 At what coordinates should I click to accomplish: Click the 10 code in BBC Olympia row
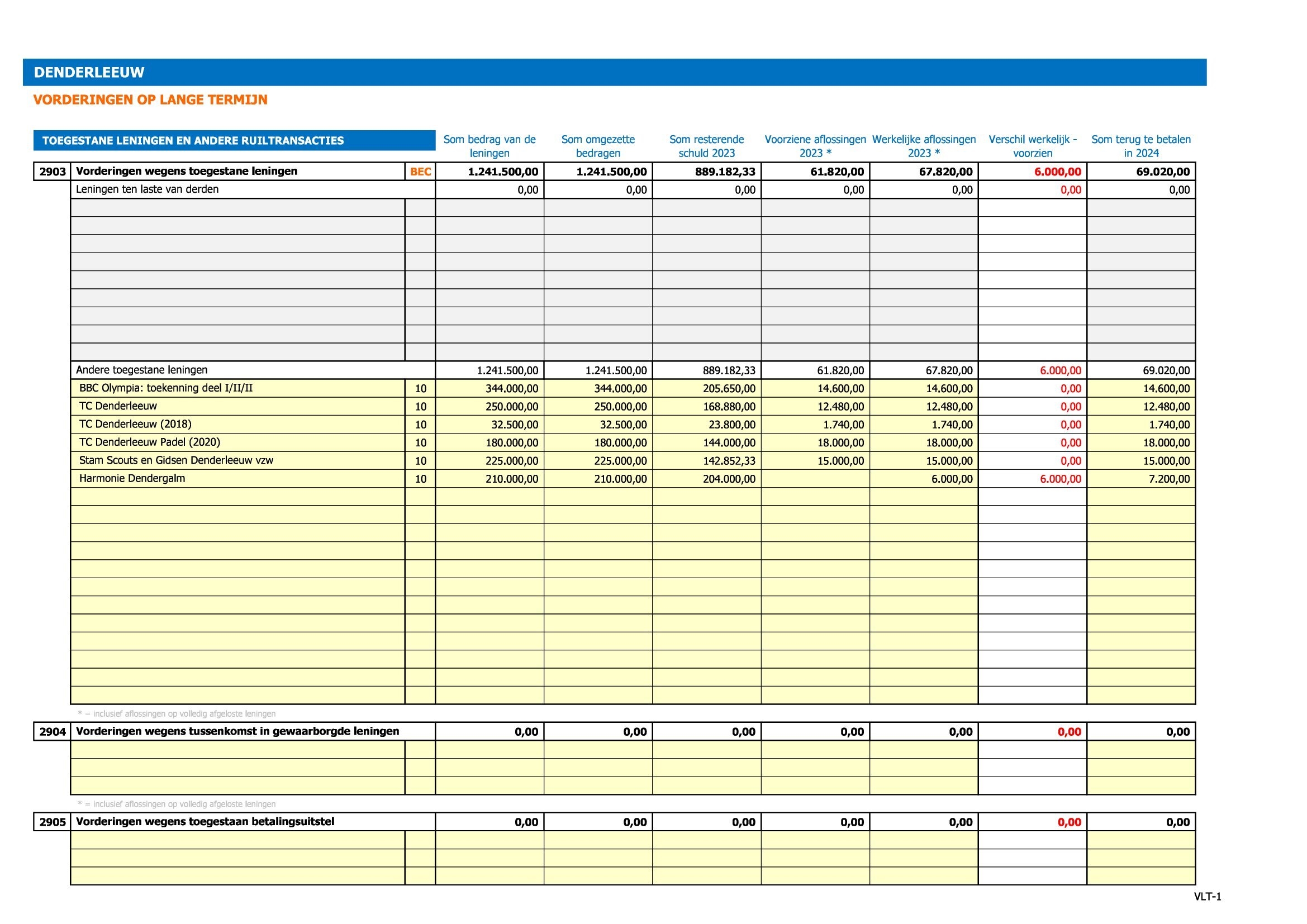click(420, 389)
